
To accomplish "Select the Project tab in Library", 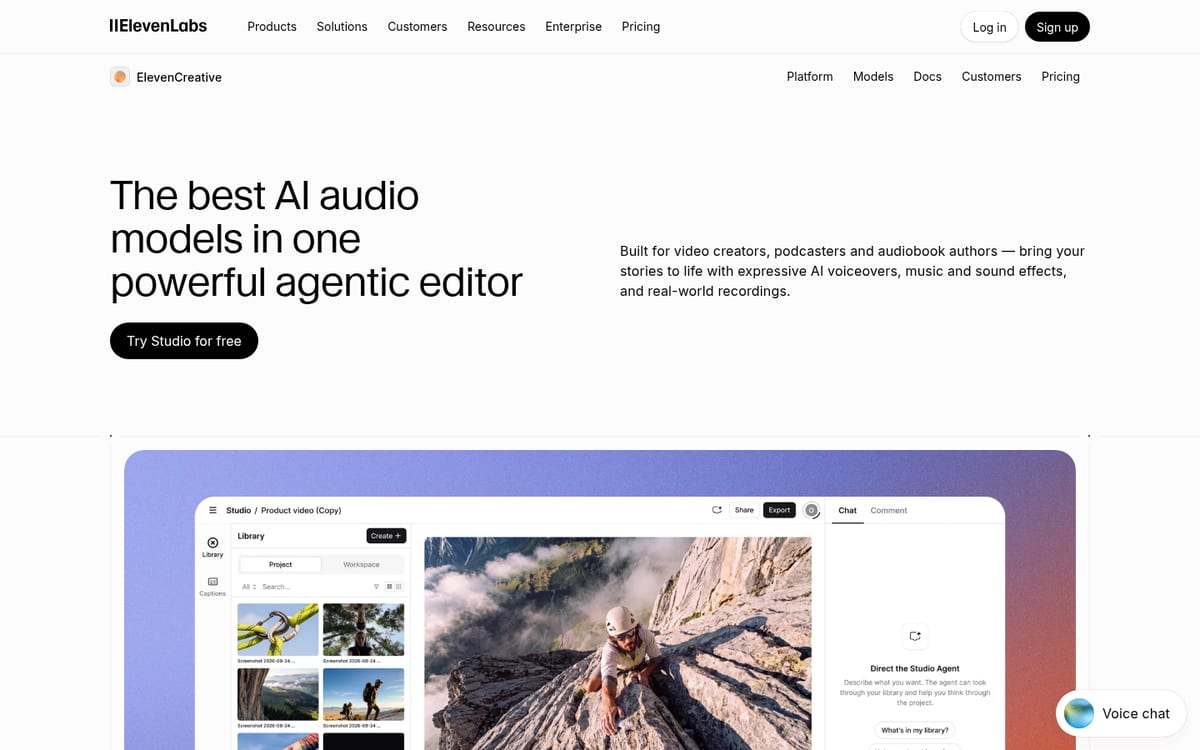I will click(281, 564).
